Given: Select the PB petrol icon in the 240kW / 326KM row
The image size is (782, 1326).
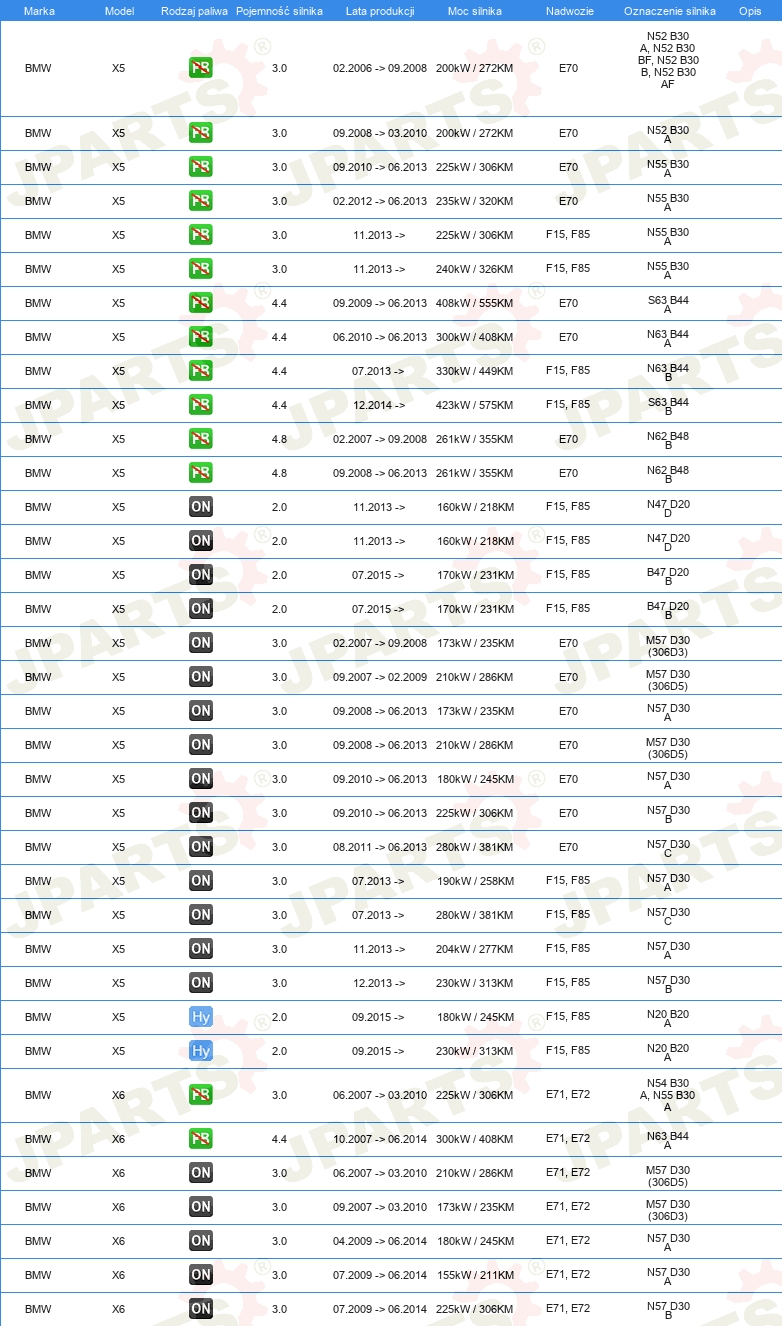Looking at the screenshot, I should coord(201,269).
